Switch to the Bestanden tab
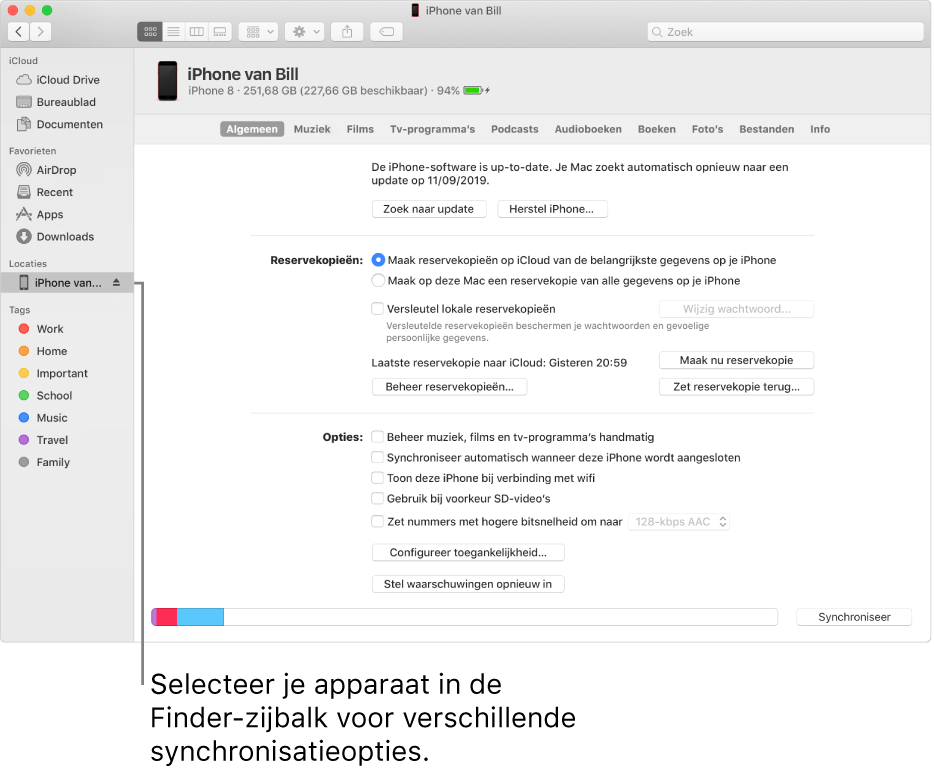Image resolution: width=934 pixels, height=771 pixels. (x=767, y=129)
